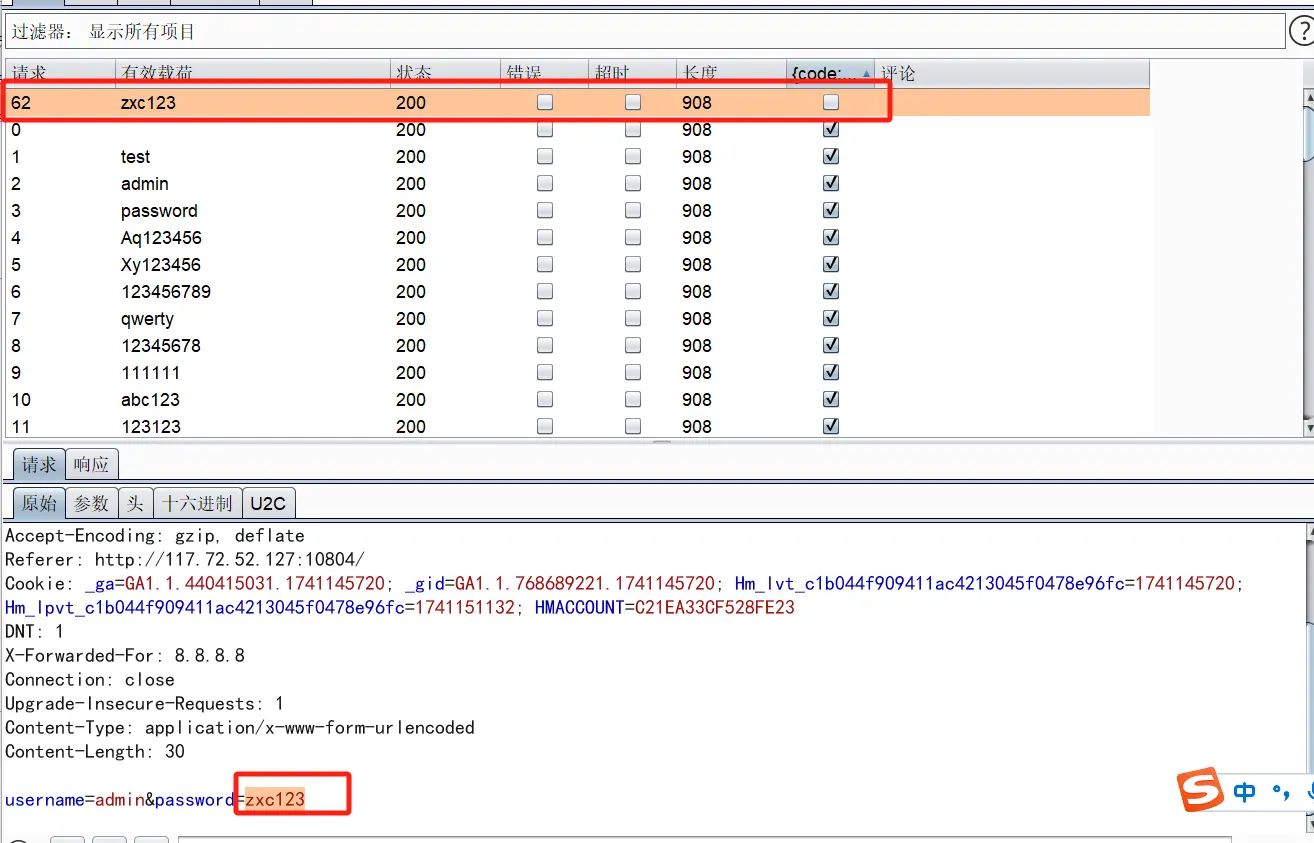This screenshot has width=1314, height=843.
Task: Switch to the 参数 tab
Action: (91, 503)
